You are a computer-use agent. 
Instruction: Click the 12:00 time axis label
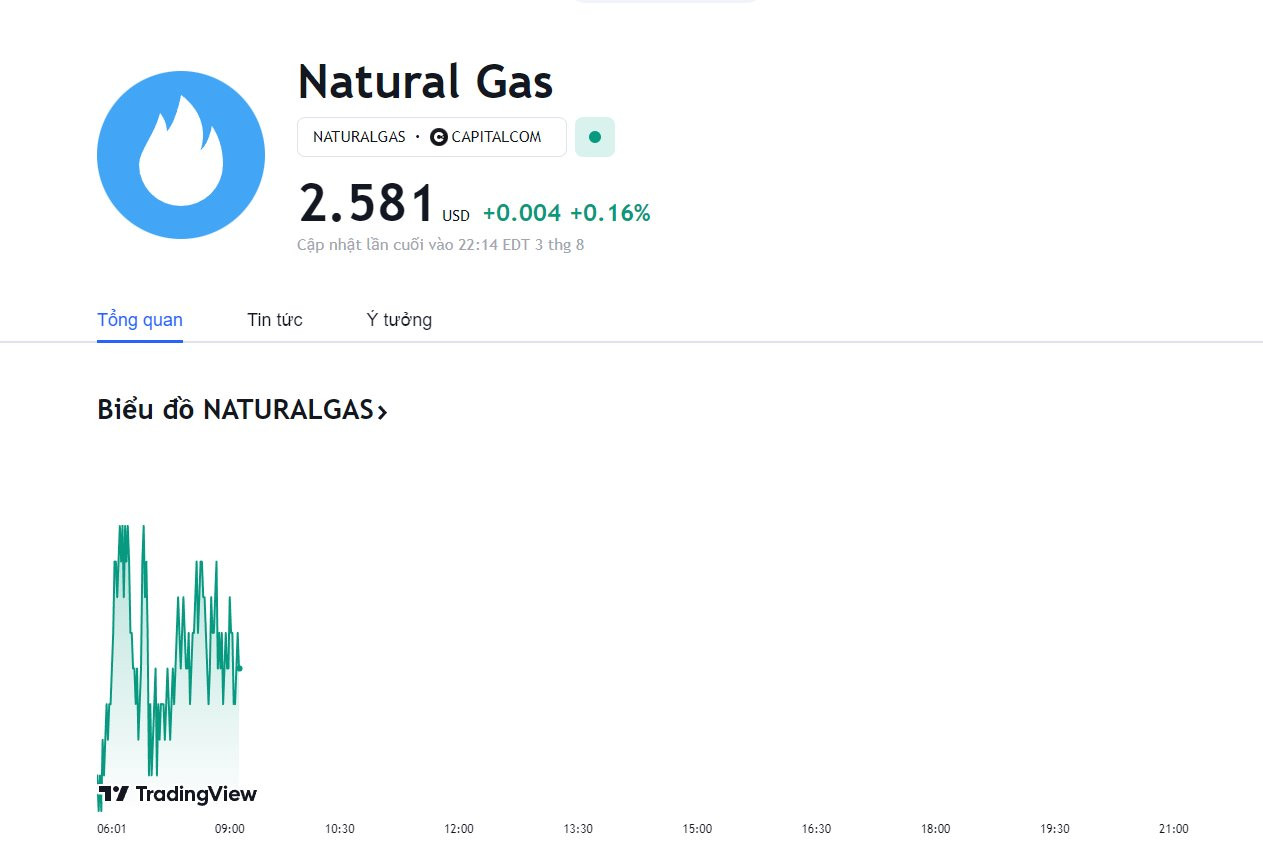(459, 829)
